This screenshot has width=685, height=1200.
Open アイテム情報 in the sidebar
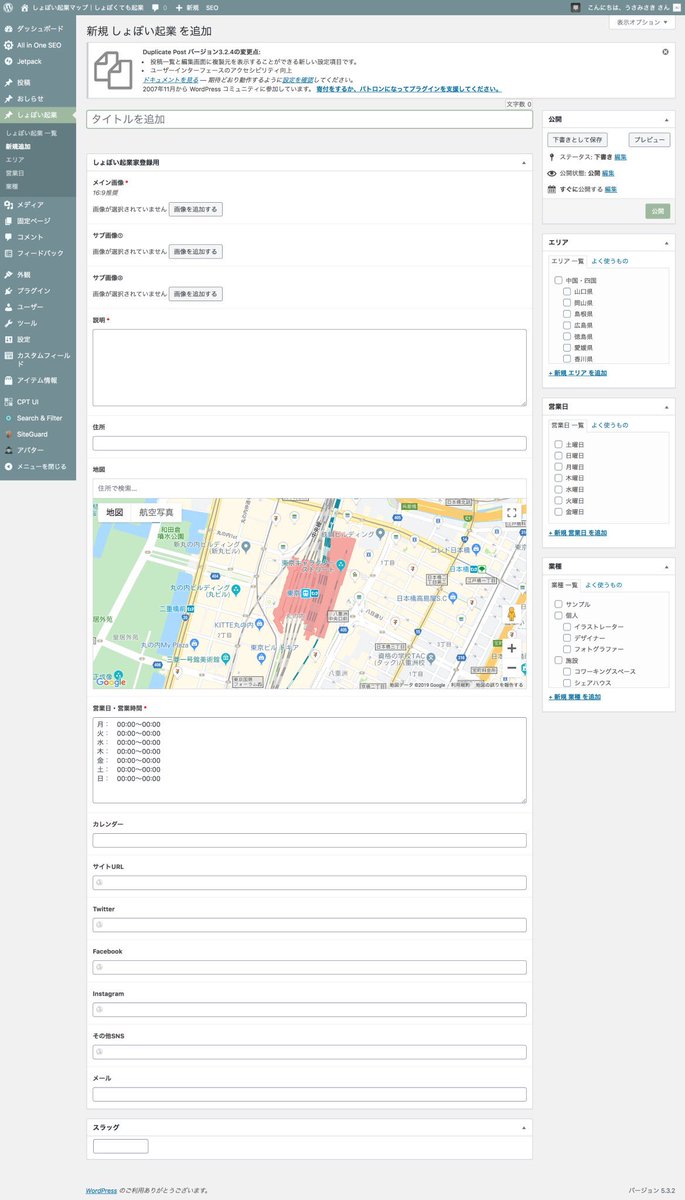[x=38, y=380]
